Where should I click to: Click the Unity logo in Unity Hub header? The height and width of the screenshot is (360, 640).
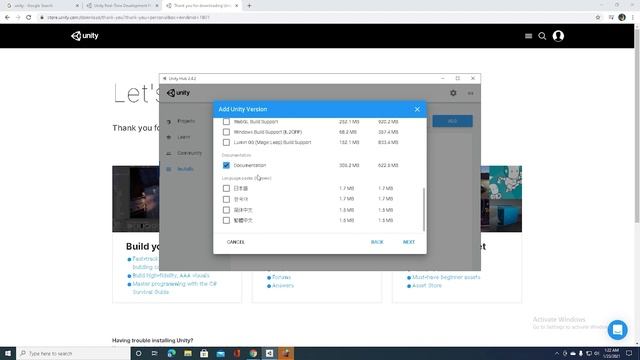(x=178, y=93)
